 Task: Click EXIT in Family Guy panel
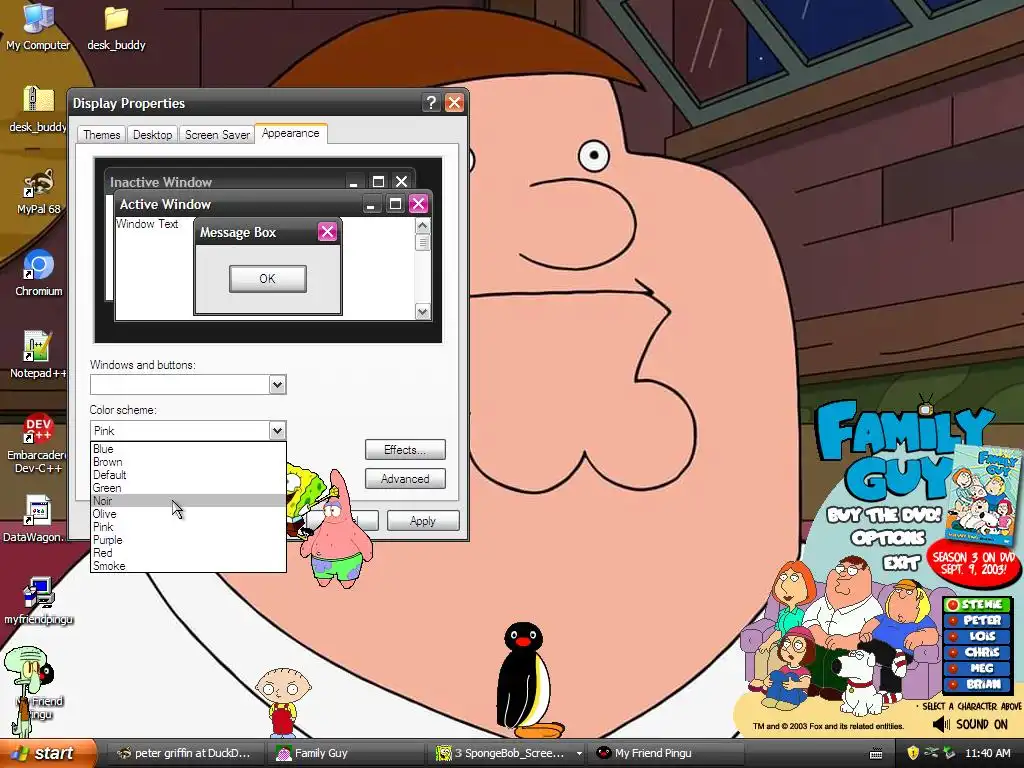click(x=901, y=563)
